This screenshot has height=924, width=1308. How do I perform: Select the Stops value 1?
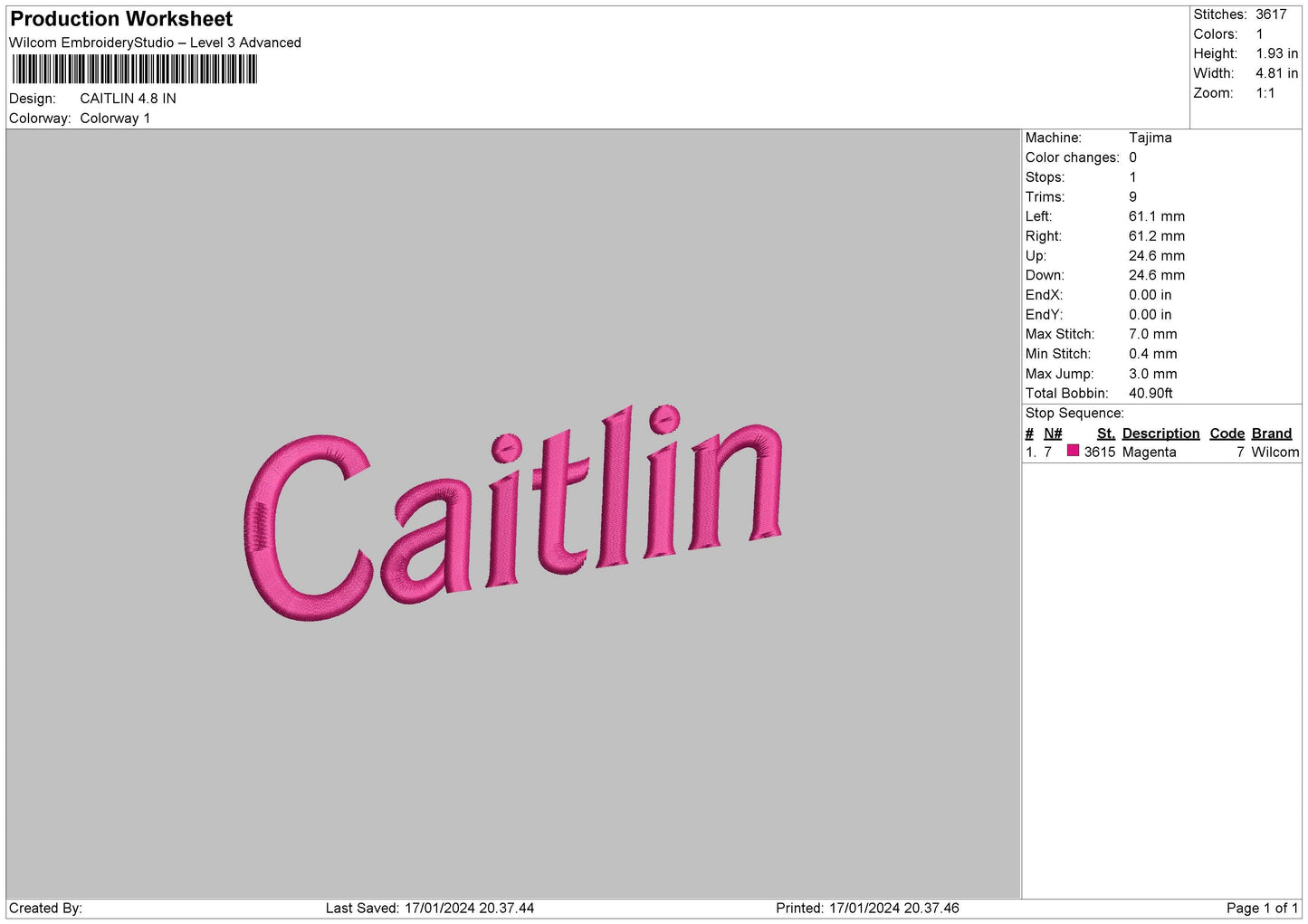pos(1132,177)
